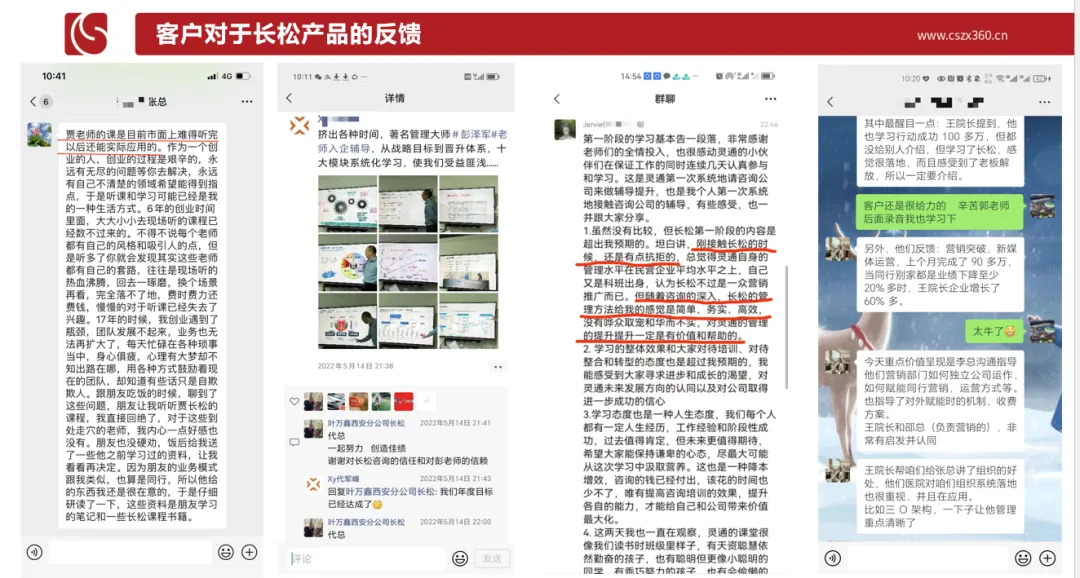1080x578 pixels.
Task: Focus the 评论 comment input field
Action: (x=367, y=558)
